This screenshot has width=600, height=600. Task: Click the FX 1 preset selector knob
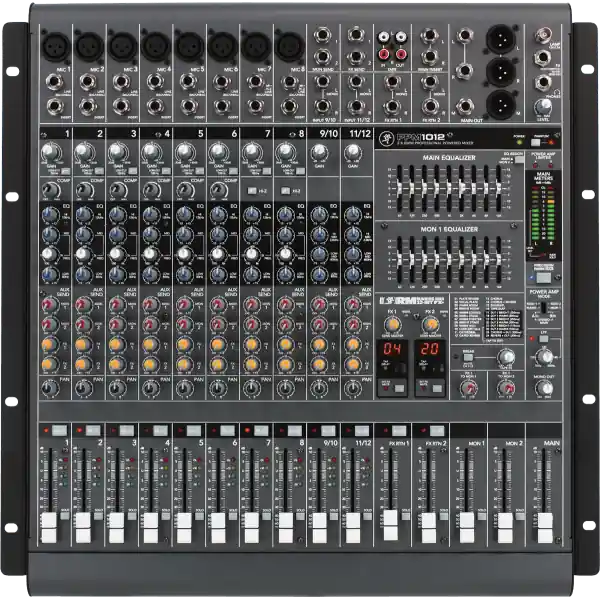(392, 325)
